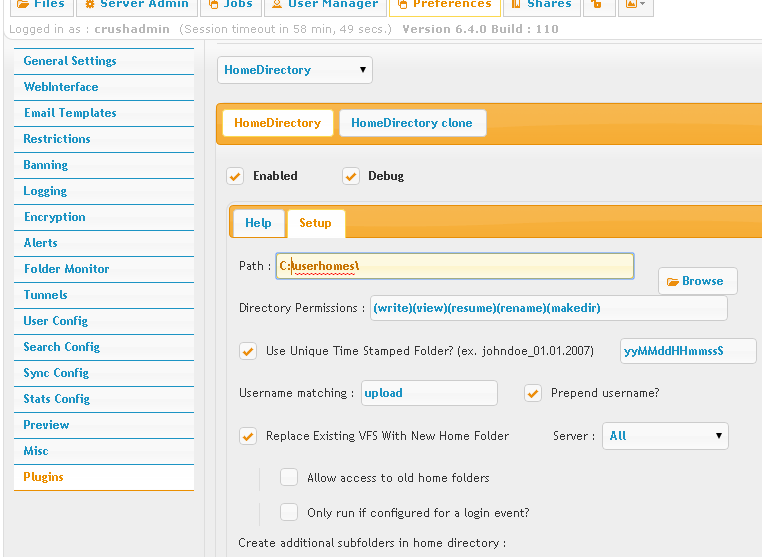762x557 pixels.
Task: Open General Settings in sidebar
Action: click(104, 61)
